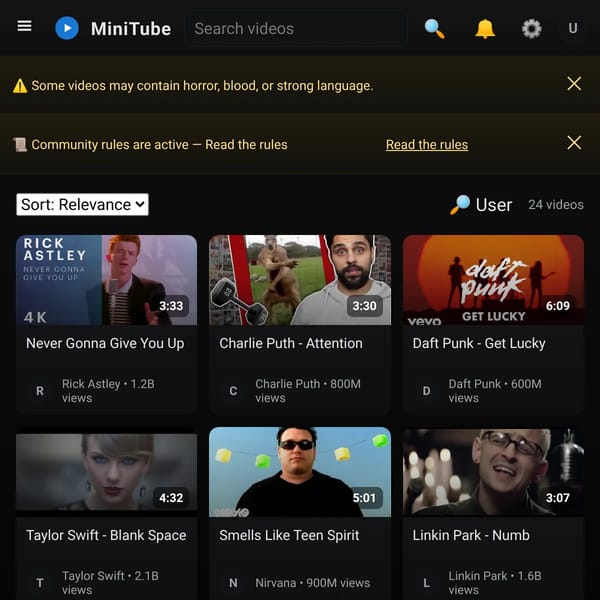The image size is (600, 600).
Task: Click "Taylor Swift • 2.1B views" text
Action: (110, 583)
